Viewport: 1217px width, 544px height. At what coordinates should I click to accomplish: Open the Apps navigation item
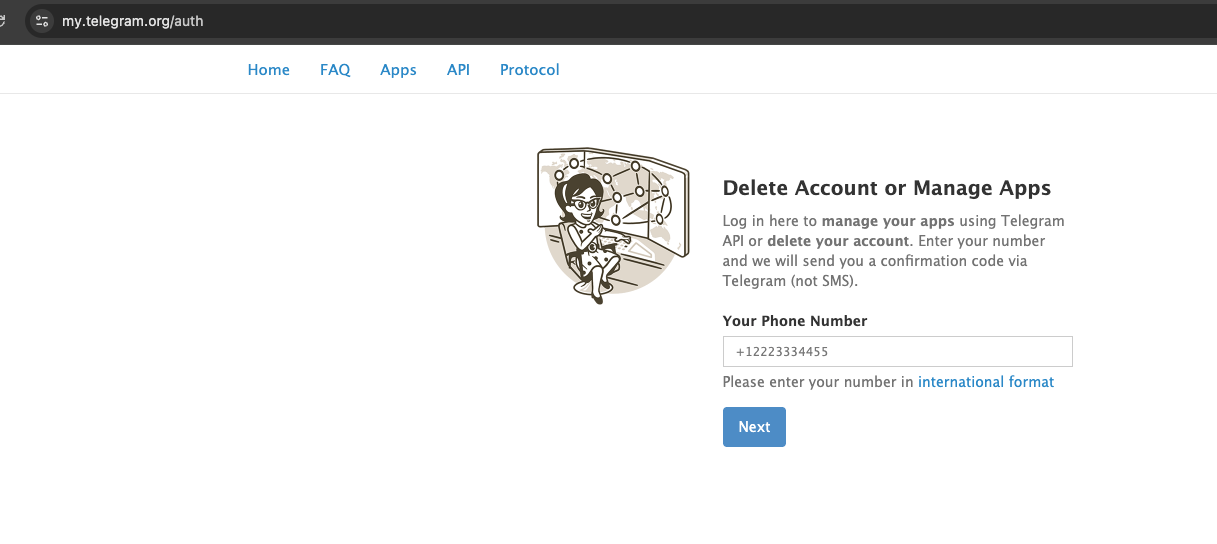click(398, 70)
